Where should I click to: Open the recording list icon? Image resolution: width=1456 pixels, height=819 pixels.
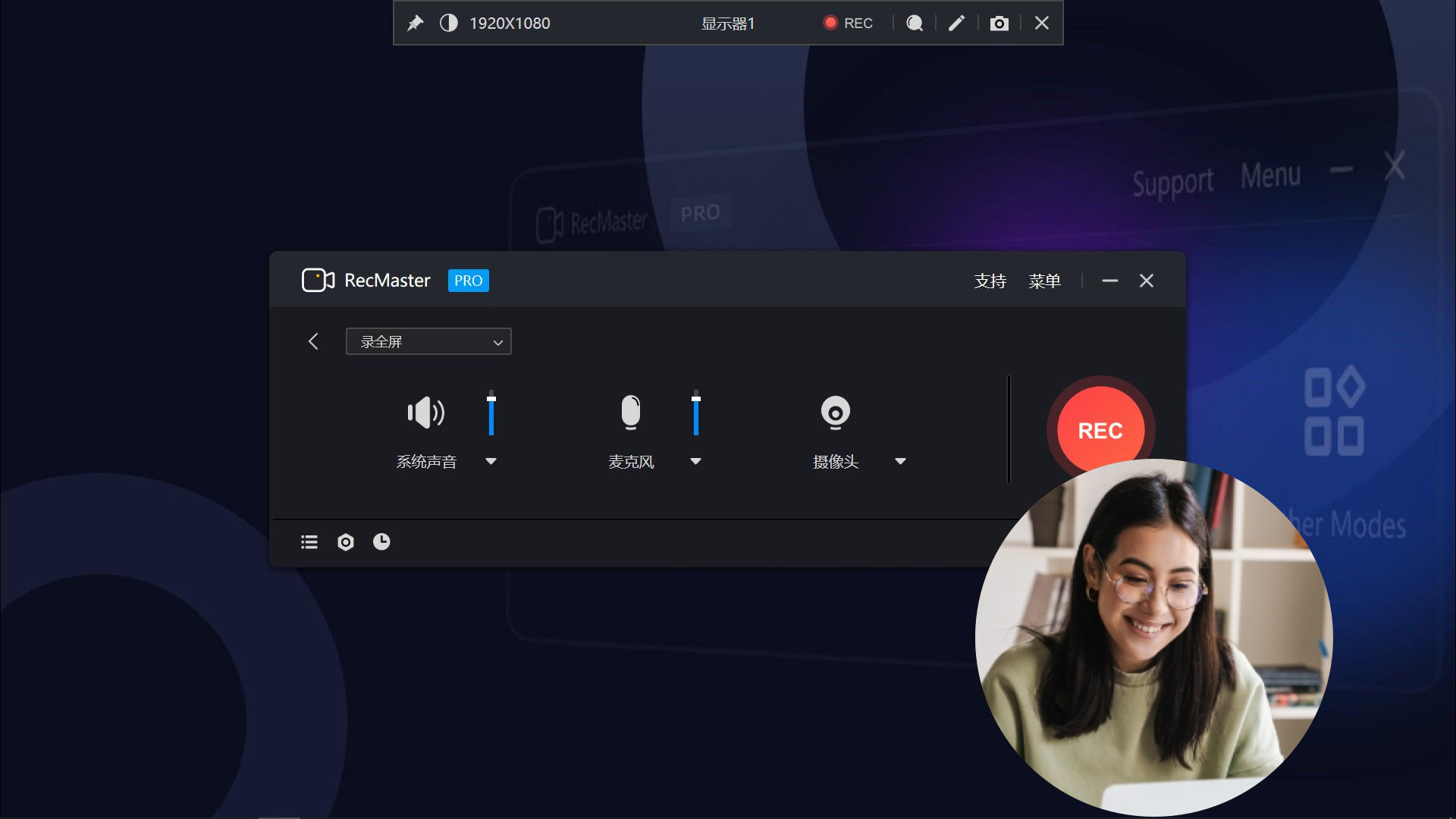pos(309,542)
